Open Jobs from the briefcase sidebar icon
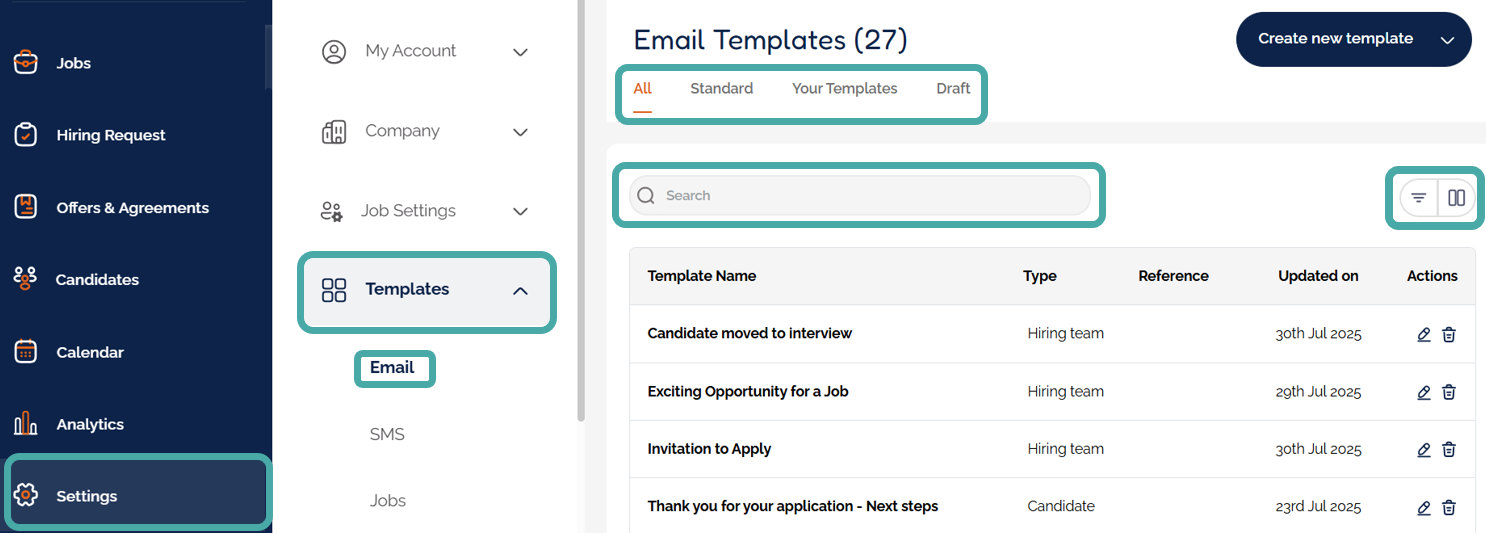1486x534 pixels. coord(26,63)
